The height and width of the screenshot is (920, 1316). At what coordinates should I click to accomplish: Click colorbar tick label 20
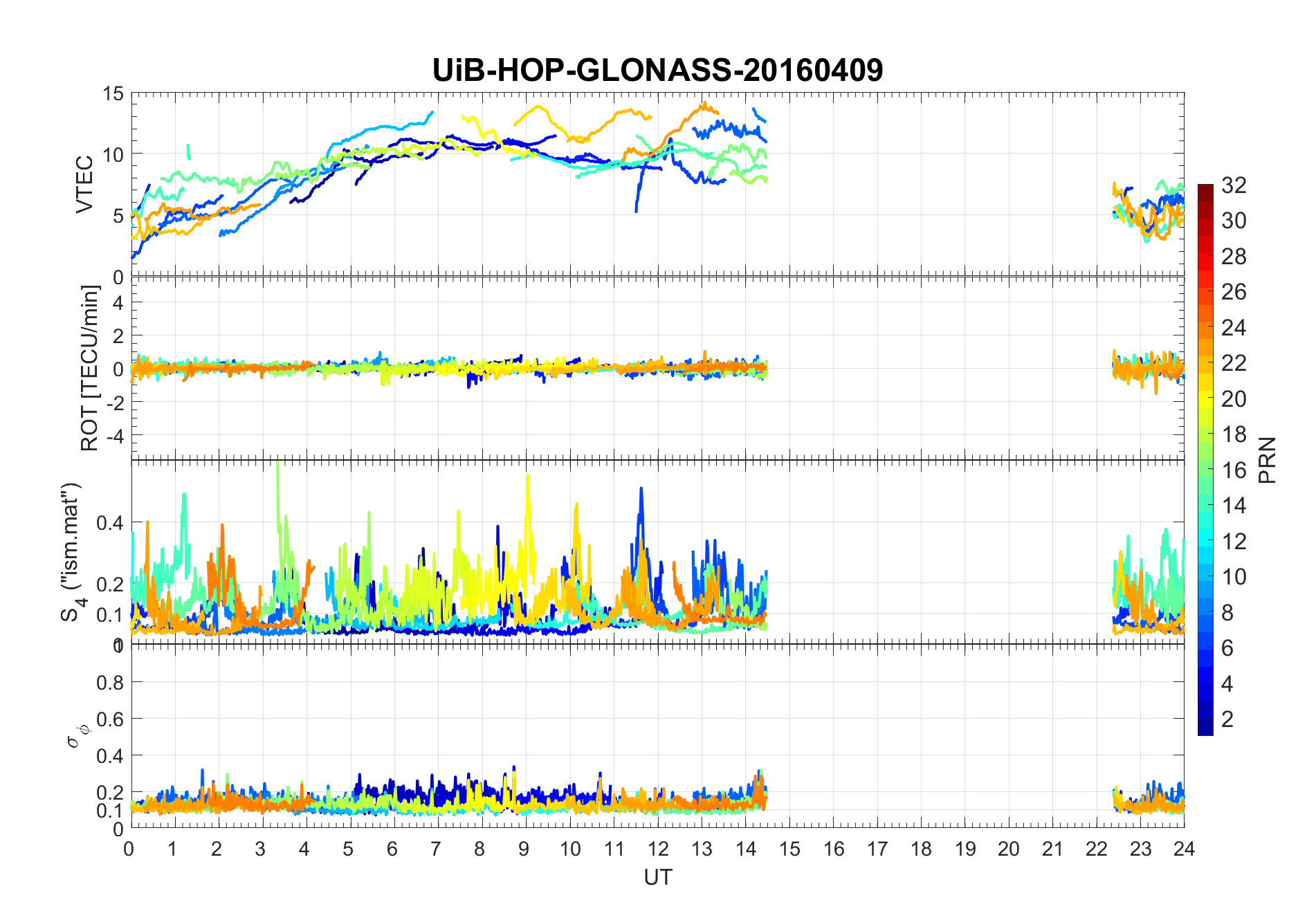[x=1234, y=398]
